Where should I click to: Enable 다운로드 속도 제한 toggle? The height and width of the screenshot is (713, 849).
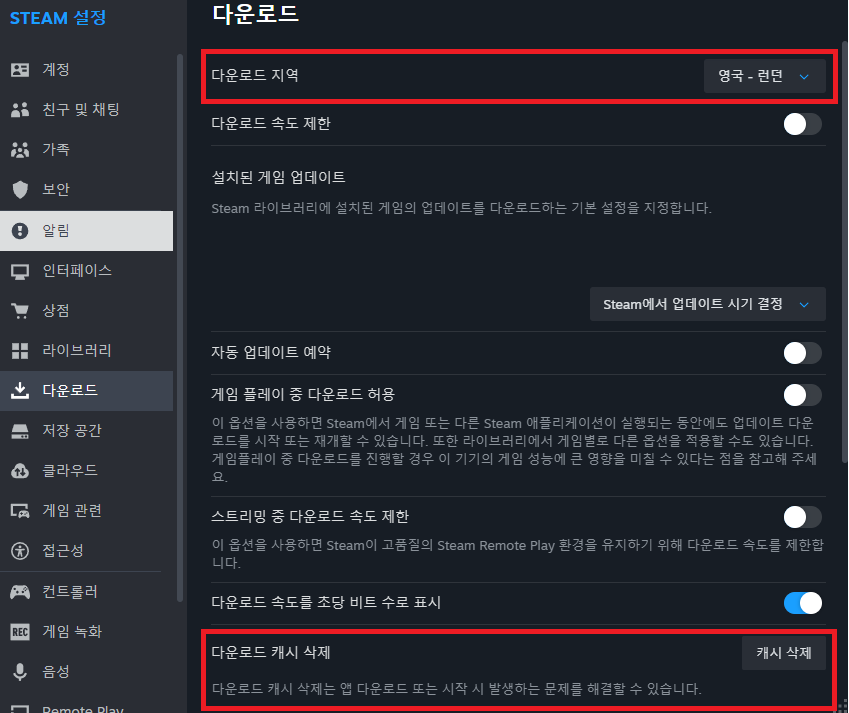[802, 124]
